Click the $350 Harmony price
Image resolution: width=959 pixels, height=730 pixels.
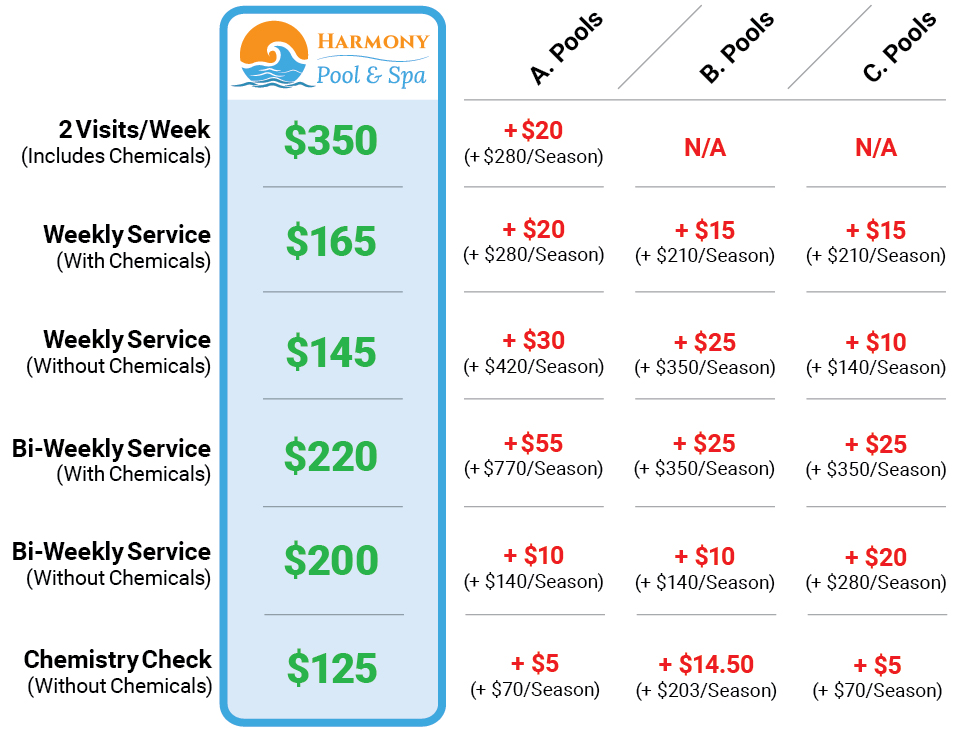click(x=331, y=141)
